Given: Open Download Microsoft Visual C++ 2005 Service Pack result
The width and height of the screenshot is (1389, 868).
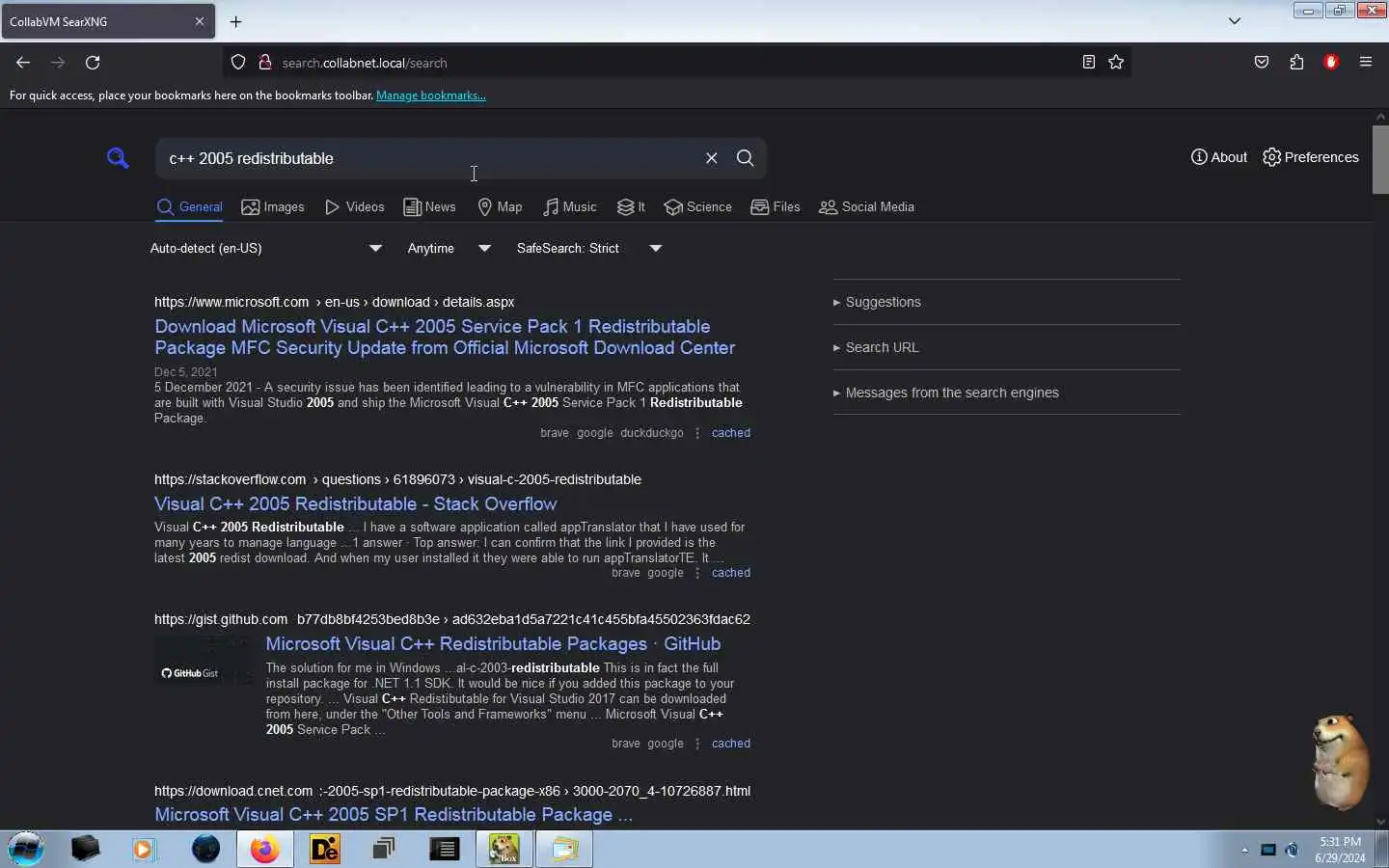Looking at the screenshot, I should coord(445,338).
